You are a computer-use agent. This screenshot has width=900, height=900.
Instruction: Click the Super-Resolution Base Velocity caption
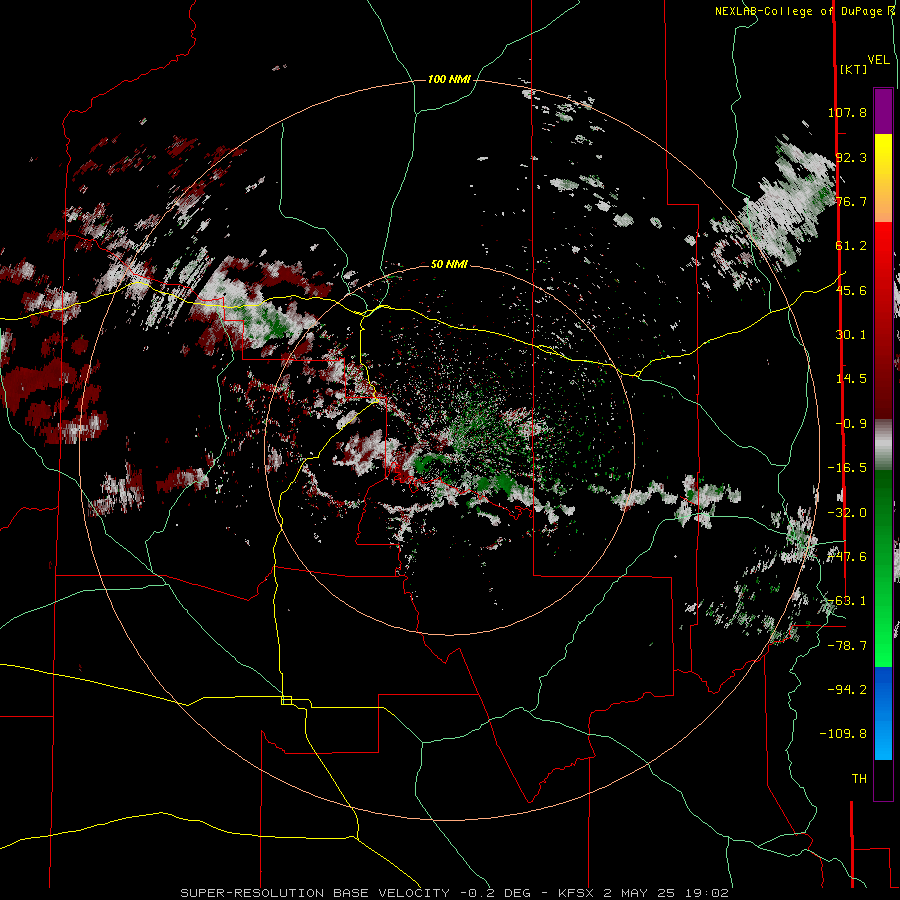pos(455,893)
